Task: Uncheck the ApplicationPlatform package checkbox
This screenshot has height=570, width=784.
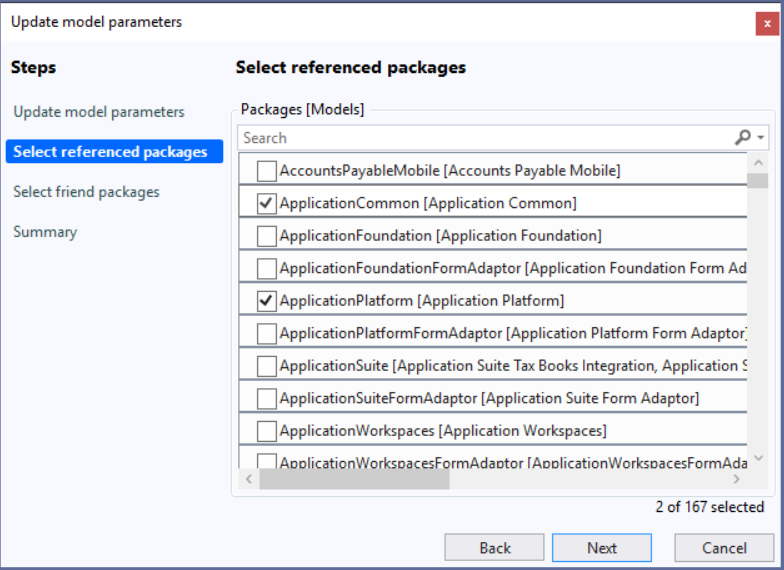Action: tap(267, 300)
